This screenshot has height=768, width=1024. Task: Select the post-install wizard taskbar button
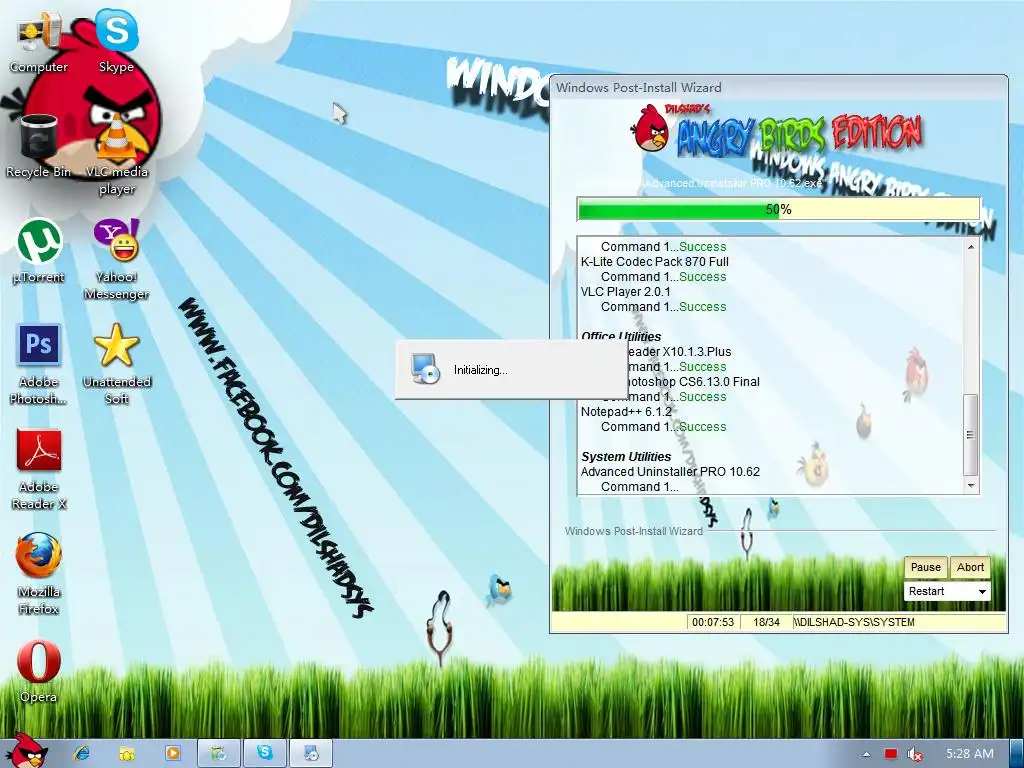coord(218,753)
